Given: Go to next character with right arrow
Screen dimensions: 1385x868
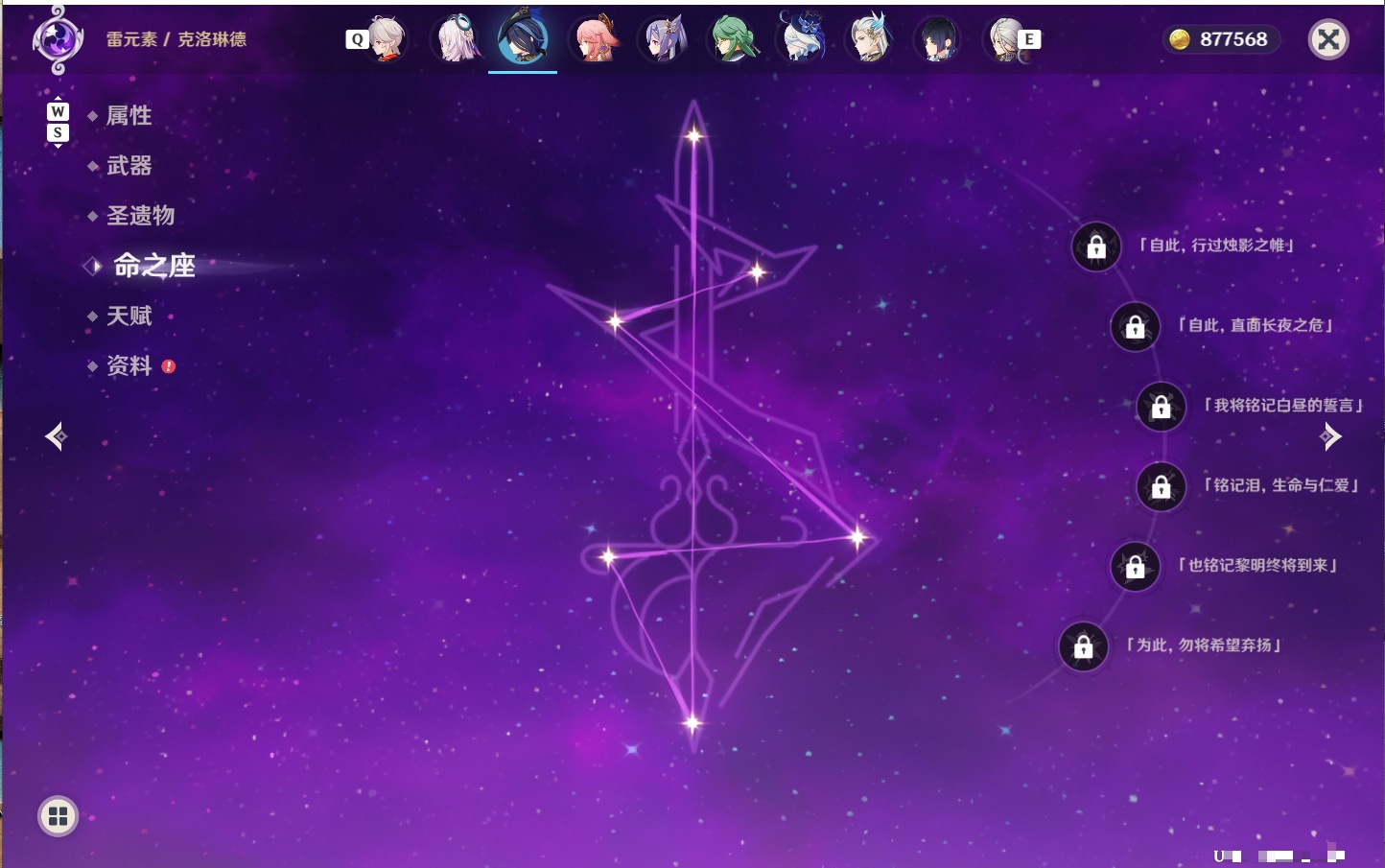Looking at the screenshot, I should (1330, 436).
